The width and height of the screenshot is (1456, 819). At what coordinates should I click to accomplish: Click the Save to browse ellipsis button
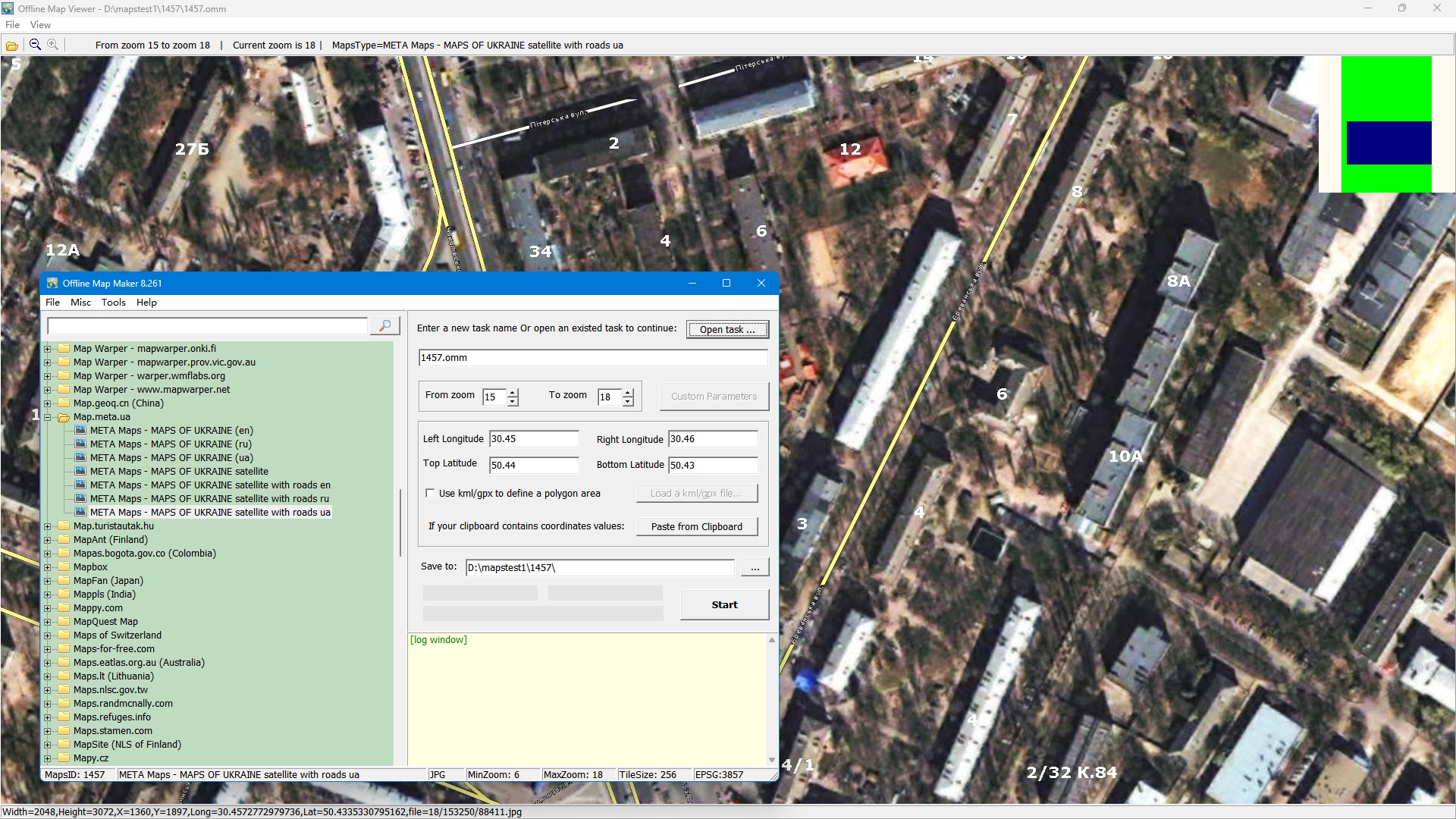(755, 568)
